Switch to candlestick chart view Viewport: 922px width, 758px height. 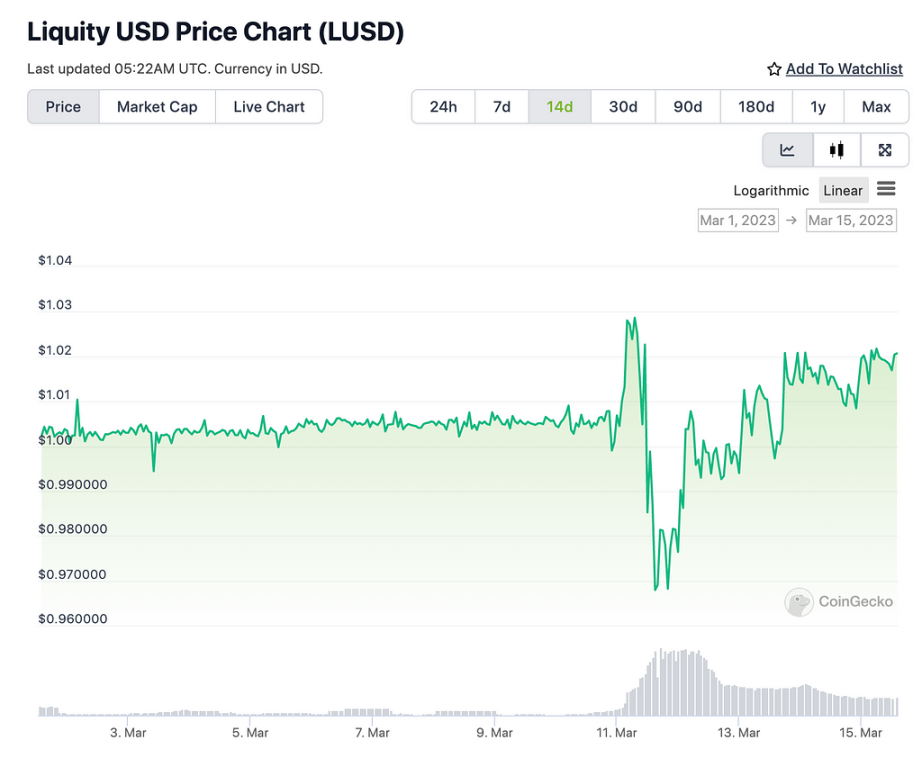point(836,150)
